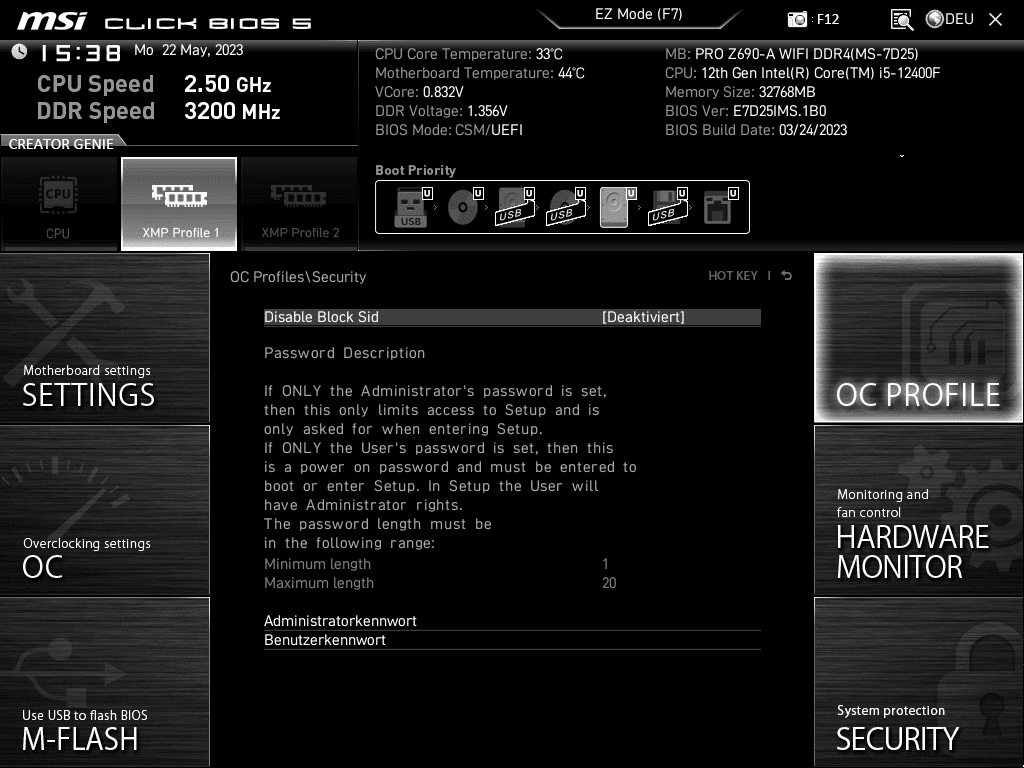Select the USB floppy boot device icon
The width and height of the screenshot is (1024, 768).
pos(668,207)
